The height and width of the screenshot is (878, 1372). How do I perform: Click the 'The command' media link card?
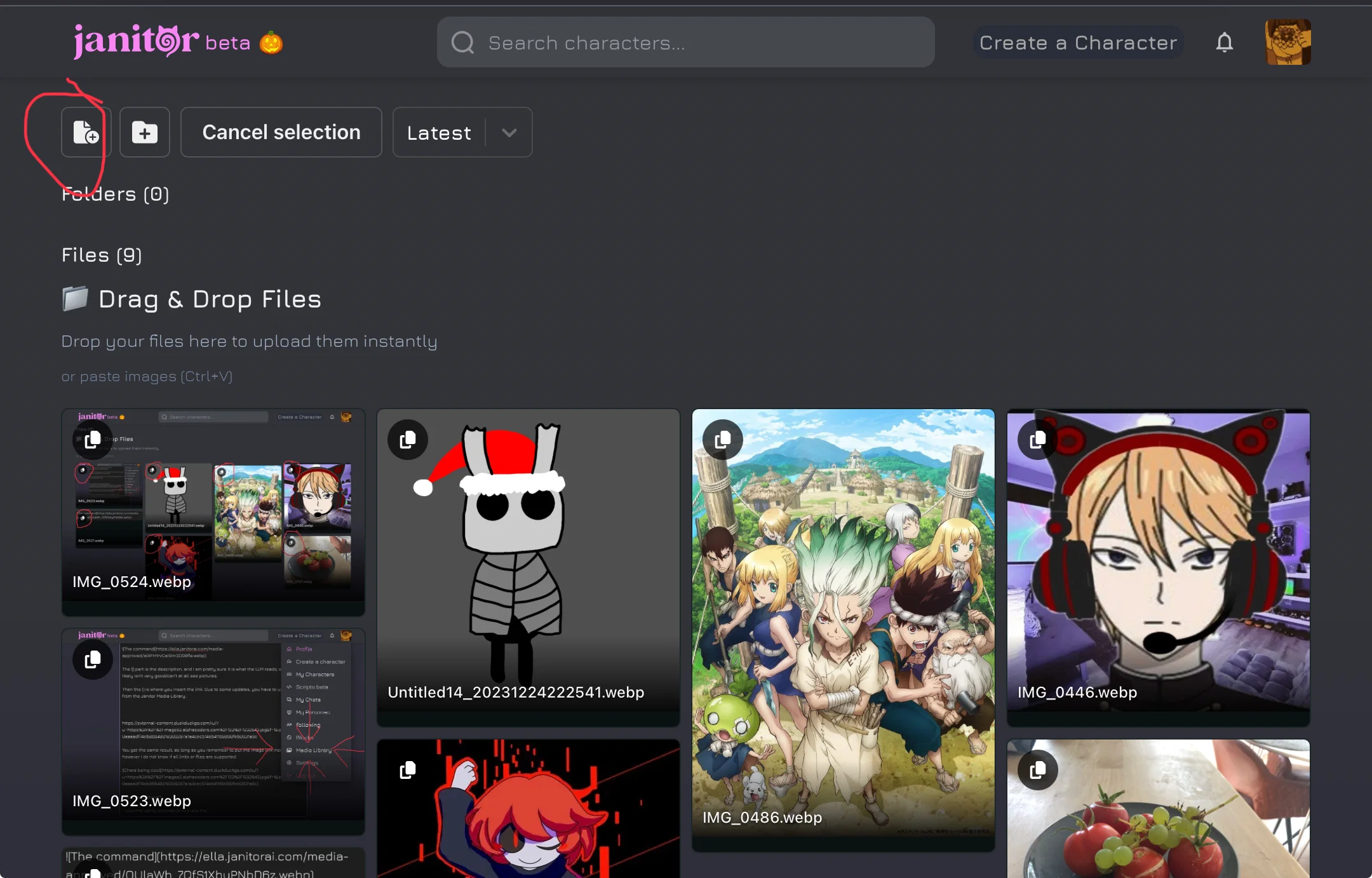(213, 863)
